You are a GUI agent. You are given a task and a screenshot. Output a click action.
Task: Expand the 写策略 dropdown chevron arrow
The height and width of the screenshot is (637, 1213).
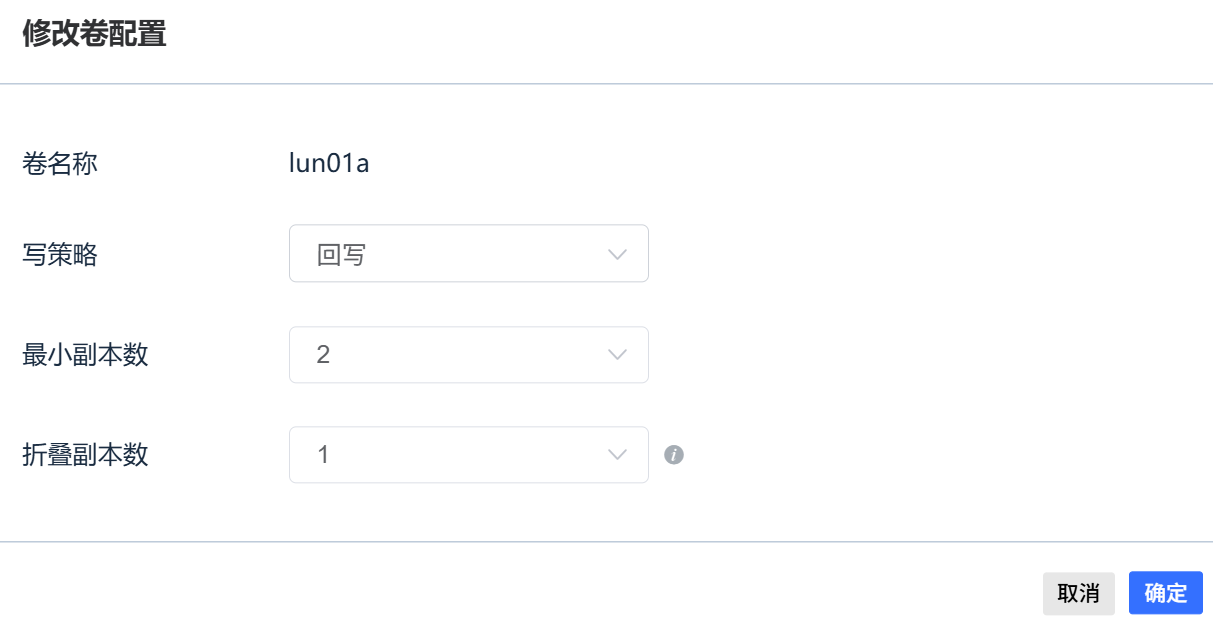click(x=618, y=254)
